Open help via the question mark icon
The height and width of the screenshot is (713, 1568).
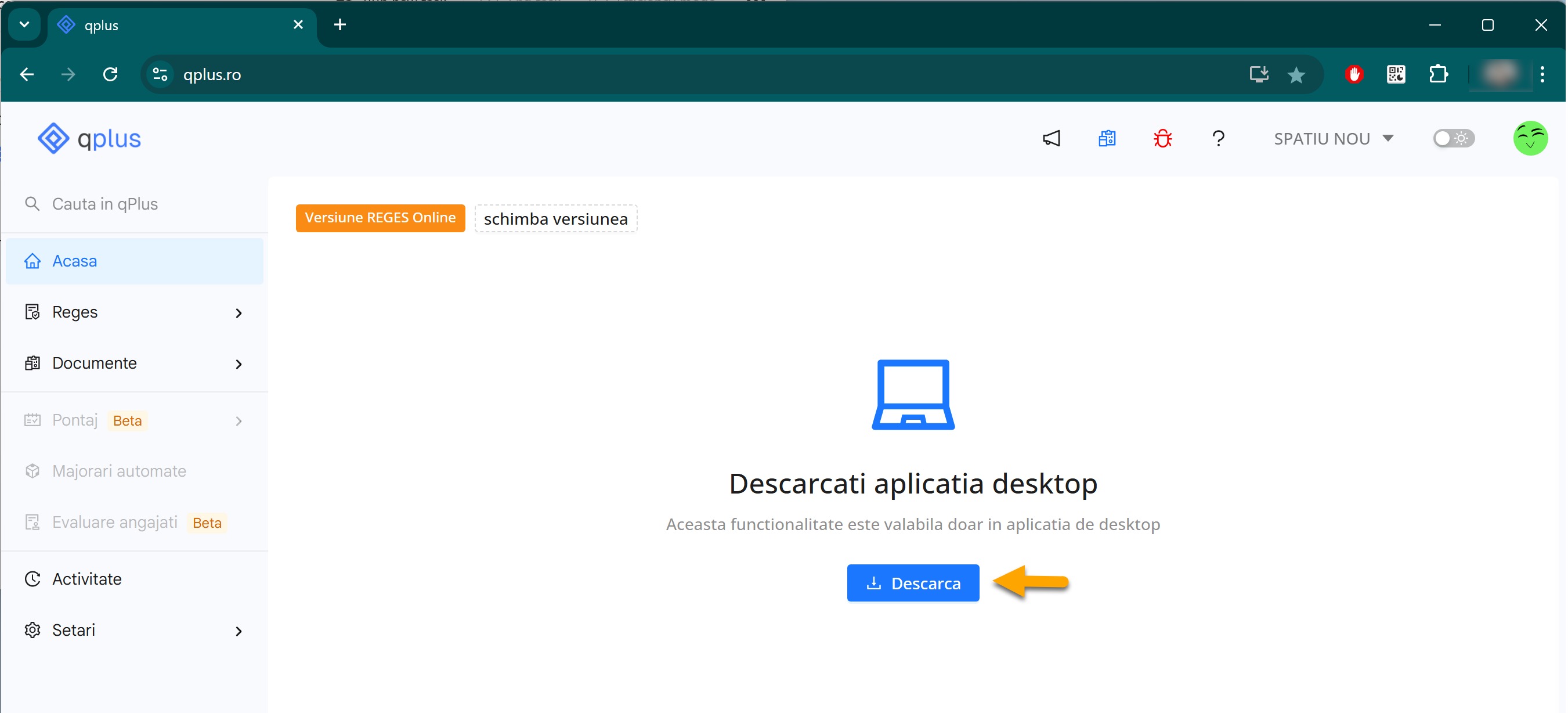[x=1218, y=139]
